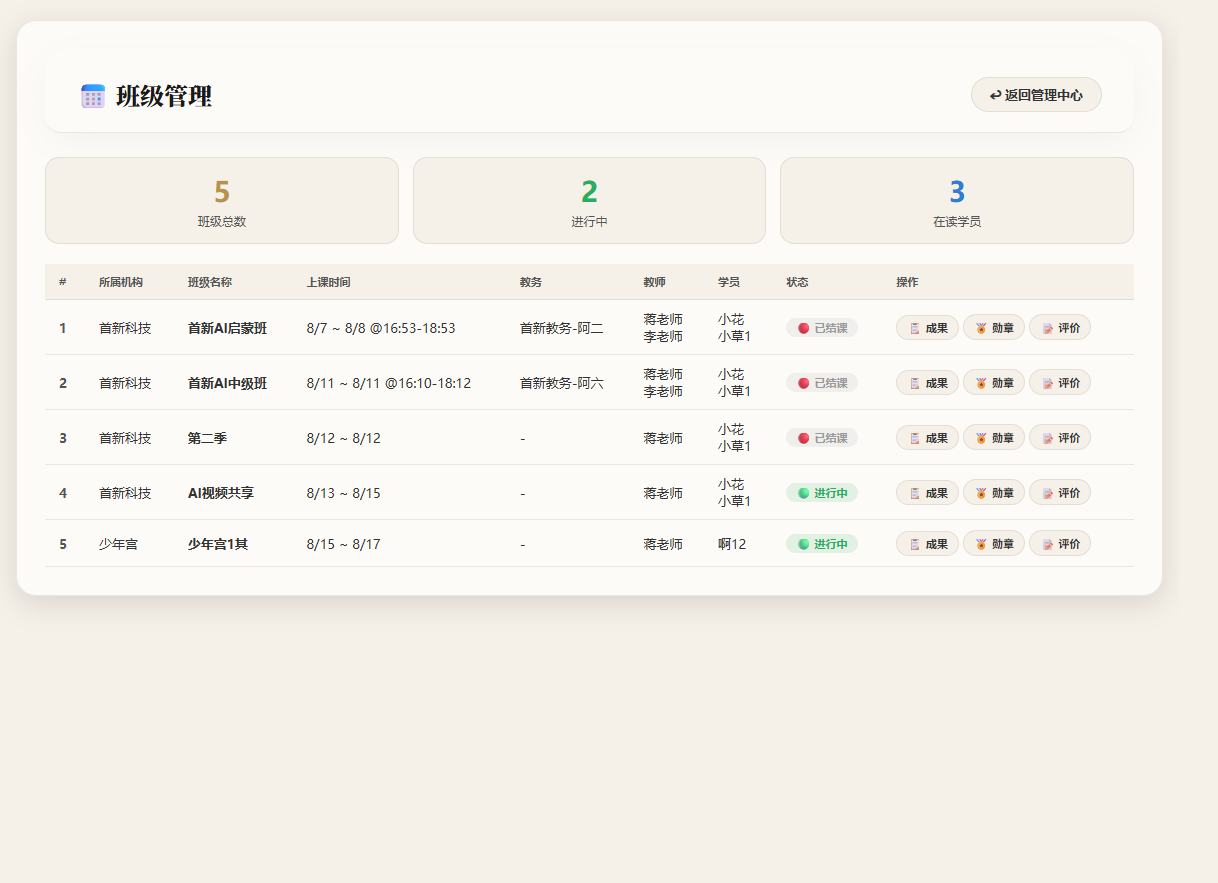Image resolution: width=1218 pixels, height=883 pixels.
Task: Open 成果 for 首新AI中级班 row
Action: 927,383
